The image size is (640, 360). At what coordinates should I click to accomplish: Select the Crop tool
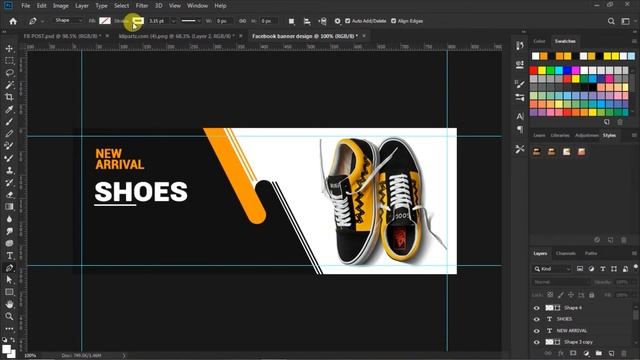(9, 97)
